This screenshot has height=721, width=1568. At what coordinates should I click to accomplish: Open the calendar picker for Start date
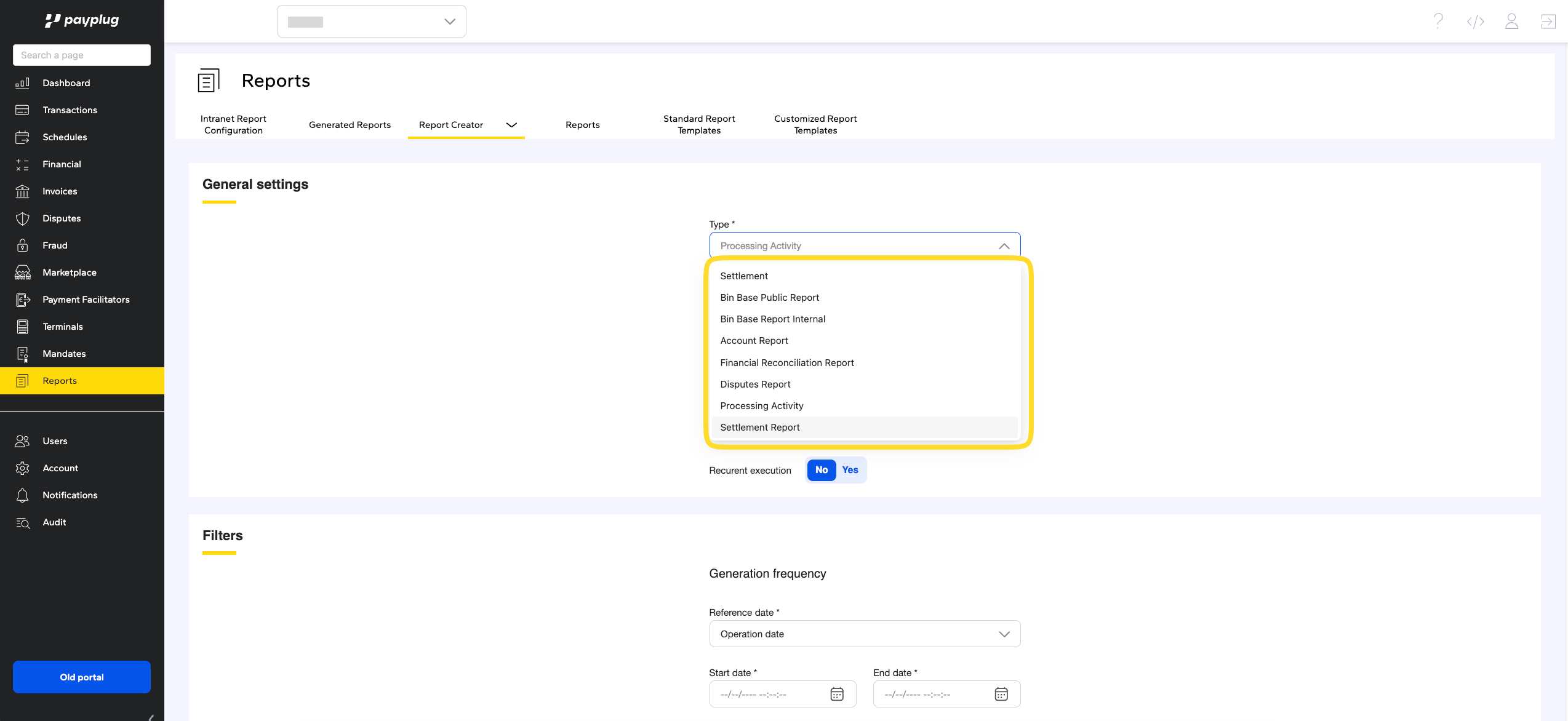pos(838,694)
